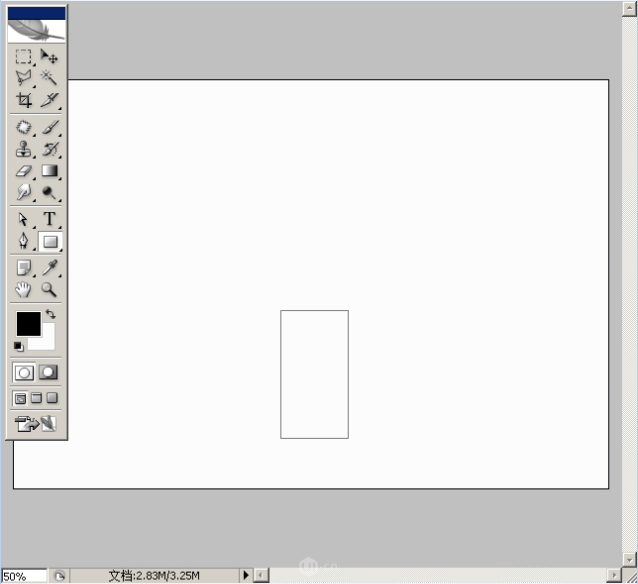Activate the Hand tool
This screenshot has height=584, width=638.
[x=24, y=290]
